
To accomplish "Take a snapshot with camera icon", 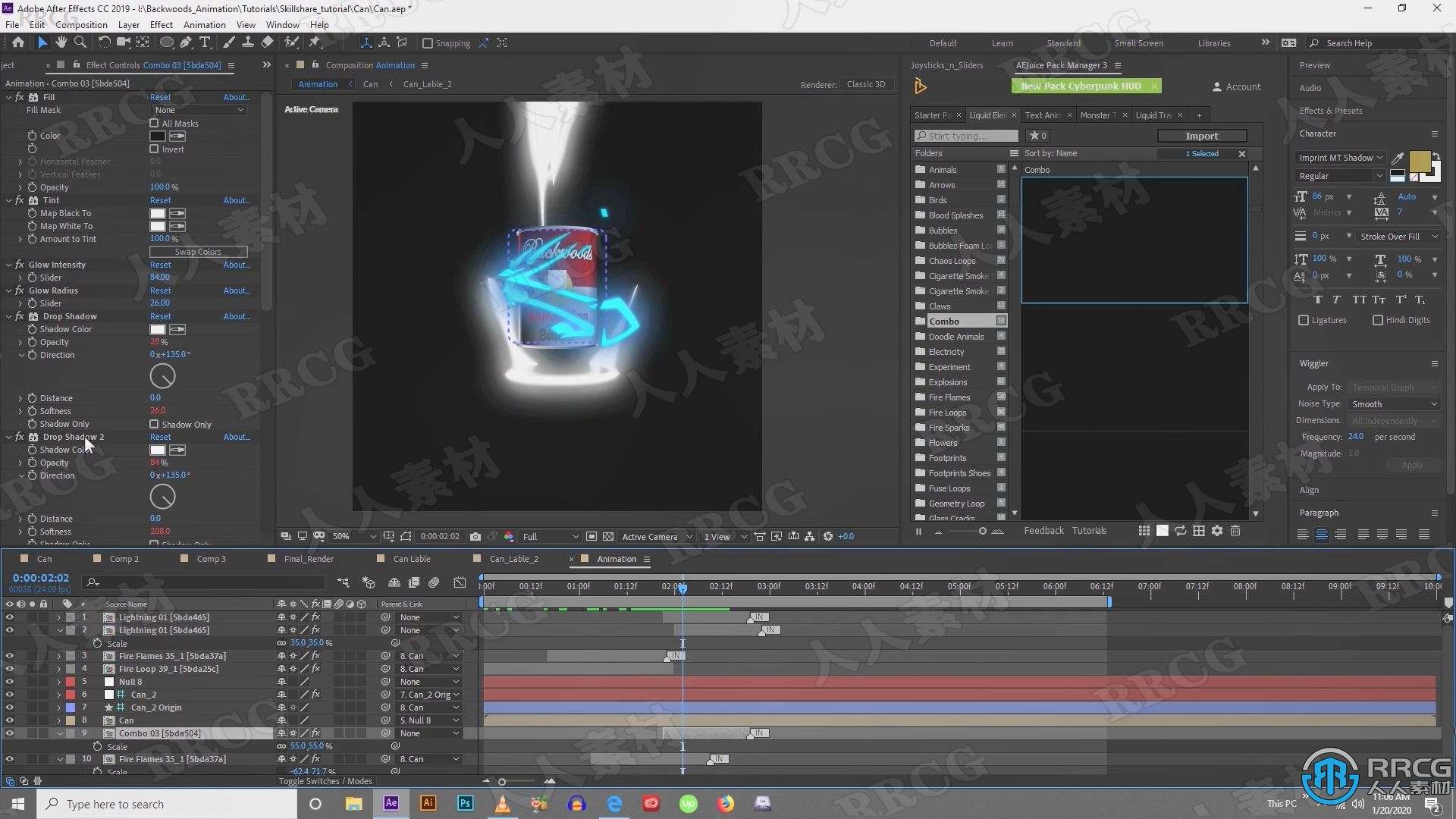I will pyautogui.click(x=475, y=536).
